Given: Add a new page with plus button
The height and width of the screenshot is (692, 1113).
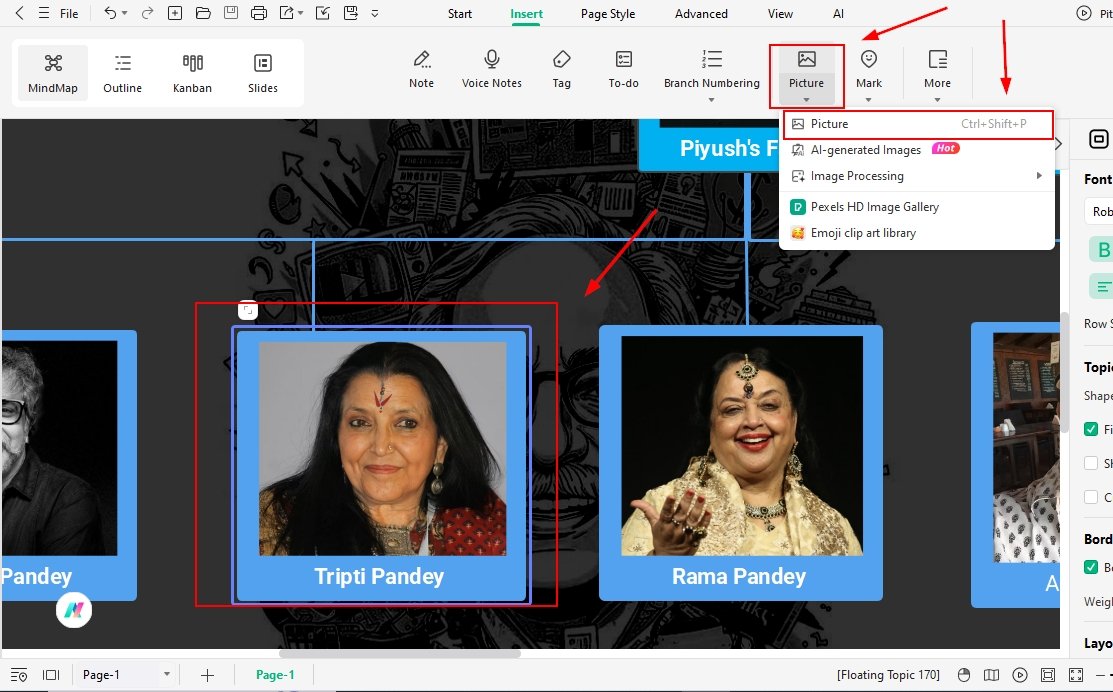Looking at the screenshot, I should point(207,675).
